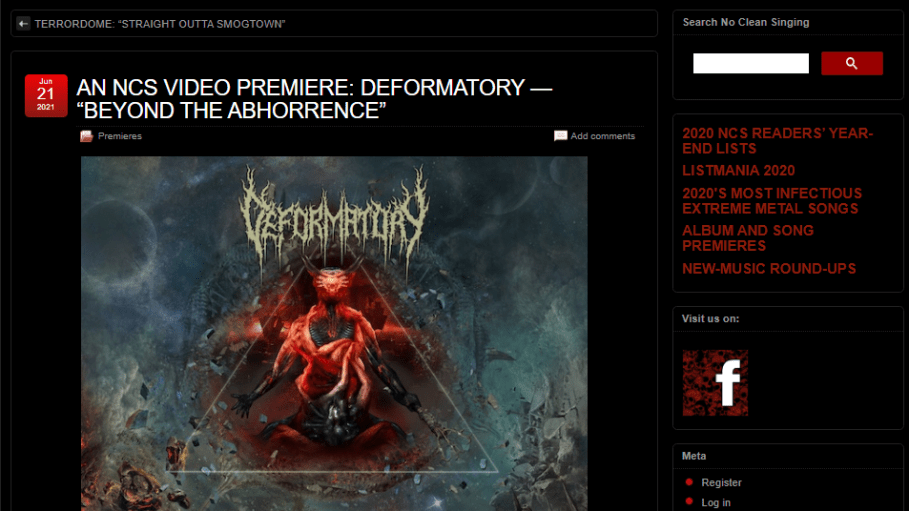
Task: Click the Log in link under Meta
Action: [715, 502]
